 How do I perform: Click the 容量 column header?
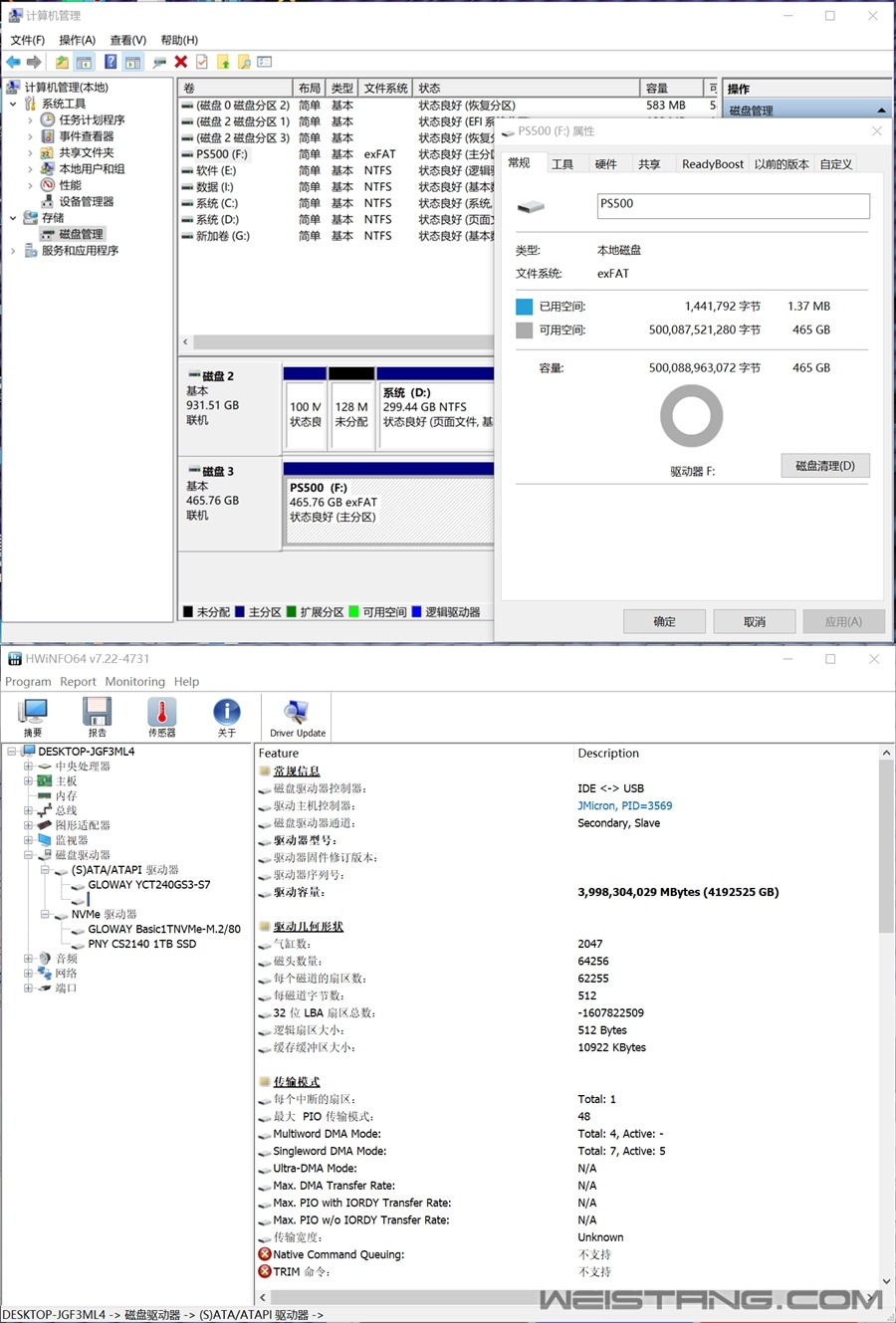point(671,89)
